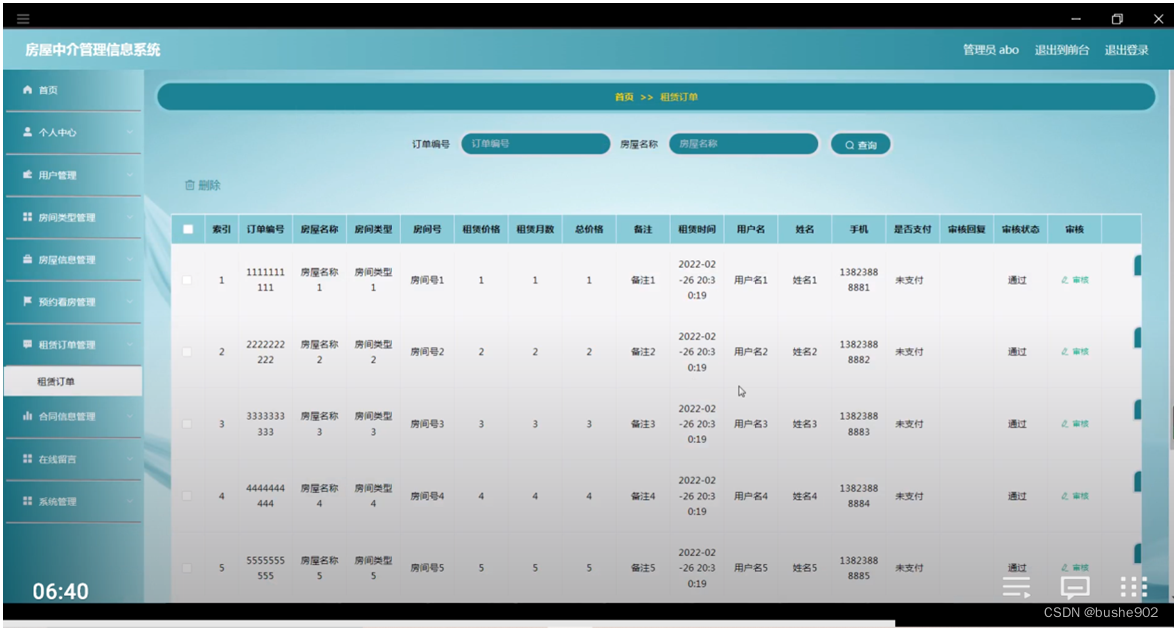Click 管理员 abo in the header
The image size is (1174, 628).
pos(991,50)
